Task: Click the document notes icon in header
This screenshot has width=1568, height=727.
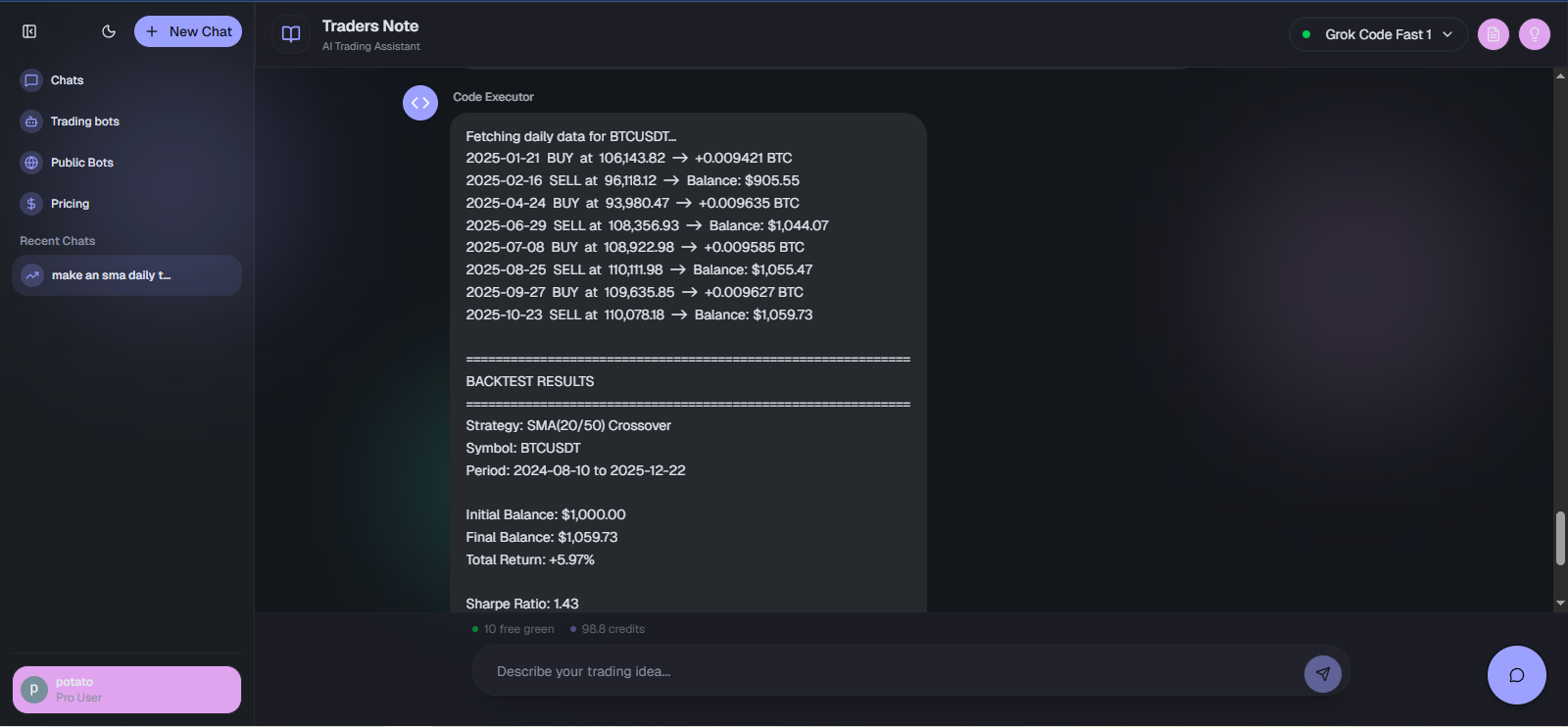Action: click(1494, 34)
